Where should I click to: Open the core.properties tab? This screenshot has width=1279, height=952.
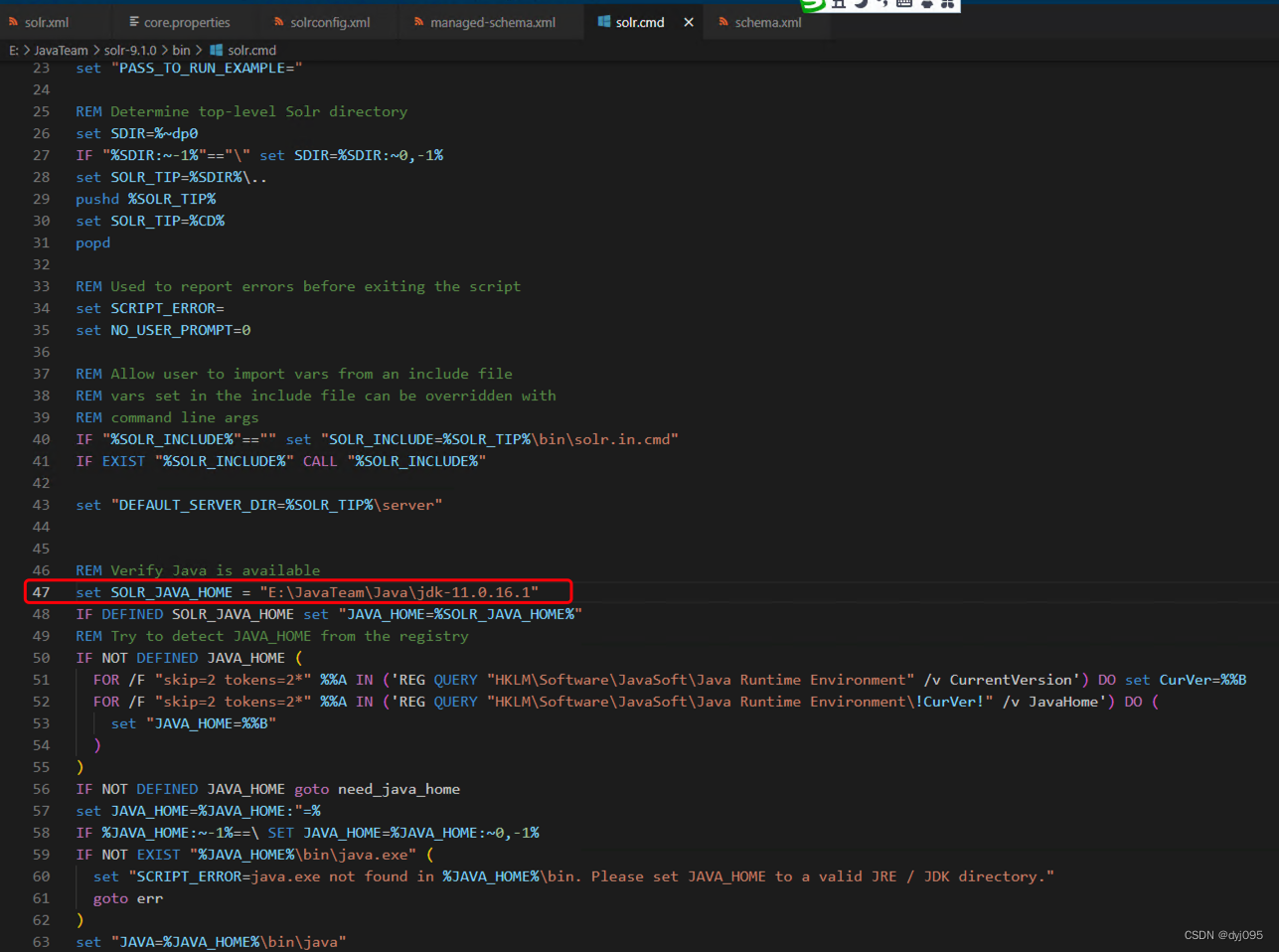tap(187, 22)
